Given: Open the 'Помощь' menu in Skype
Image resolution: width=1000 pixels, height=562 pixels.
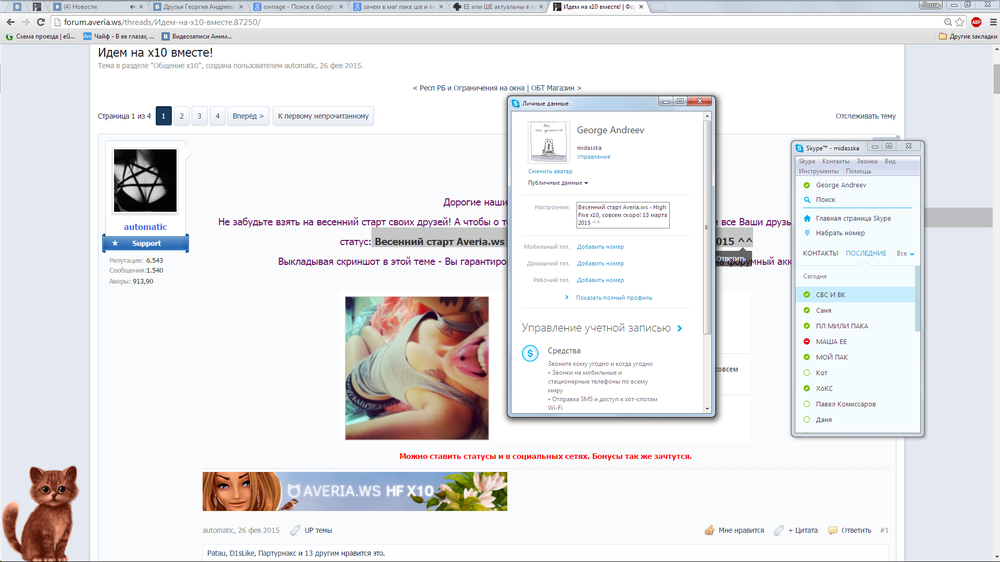Looking at the screenshot, I should 858,171.
